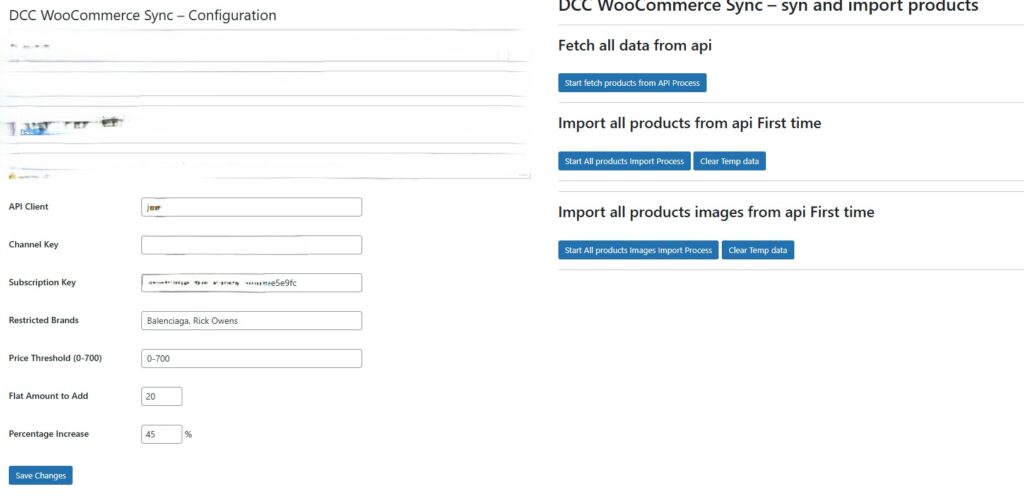The image size is (1024, 498).
Task: Click Start fetch products from API Process button
Action: pyautogui.click(x=632, y=83)
